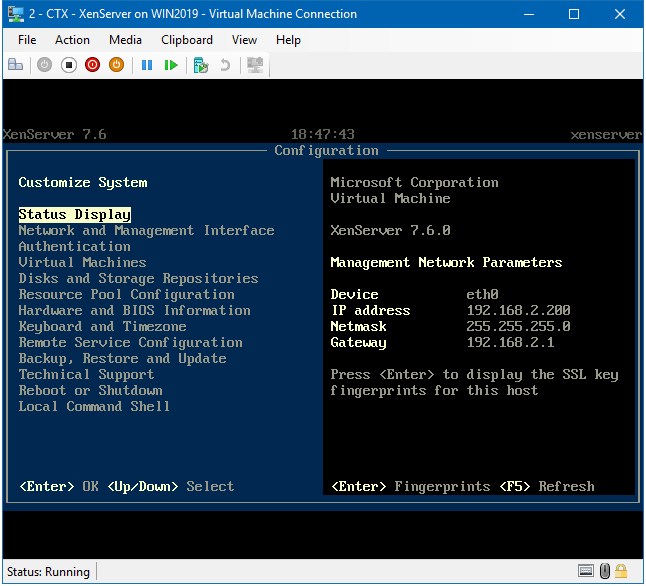The image size is (646, 586).
Task: Select Network and Management Interface
Action: pos(146,231)
